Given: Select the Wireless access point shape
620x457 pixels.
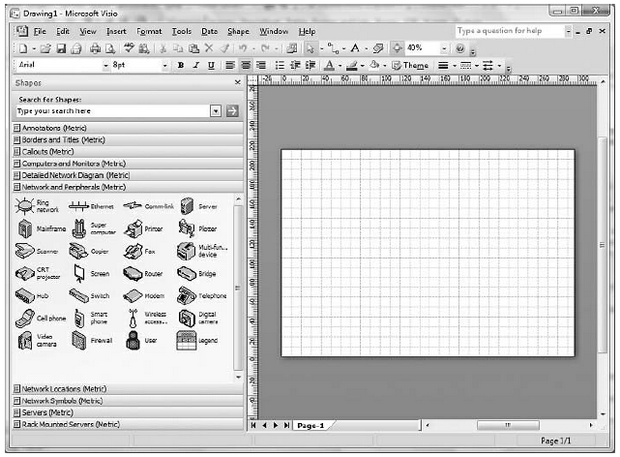Looking at the screenshot, I should (134, 318).
